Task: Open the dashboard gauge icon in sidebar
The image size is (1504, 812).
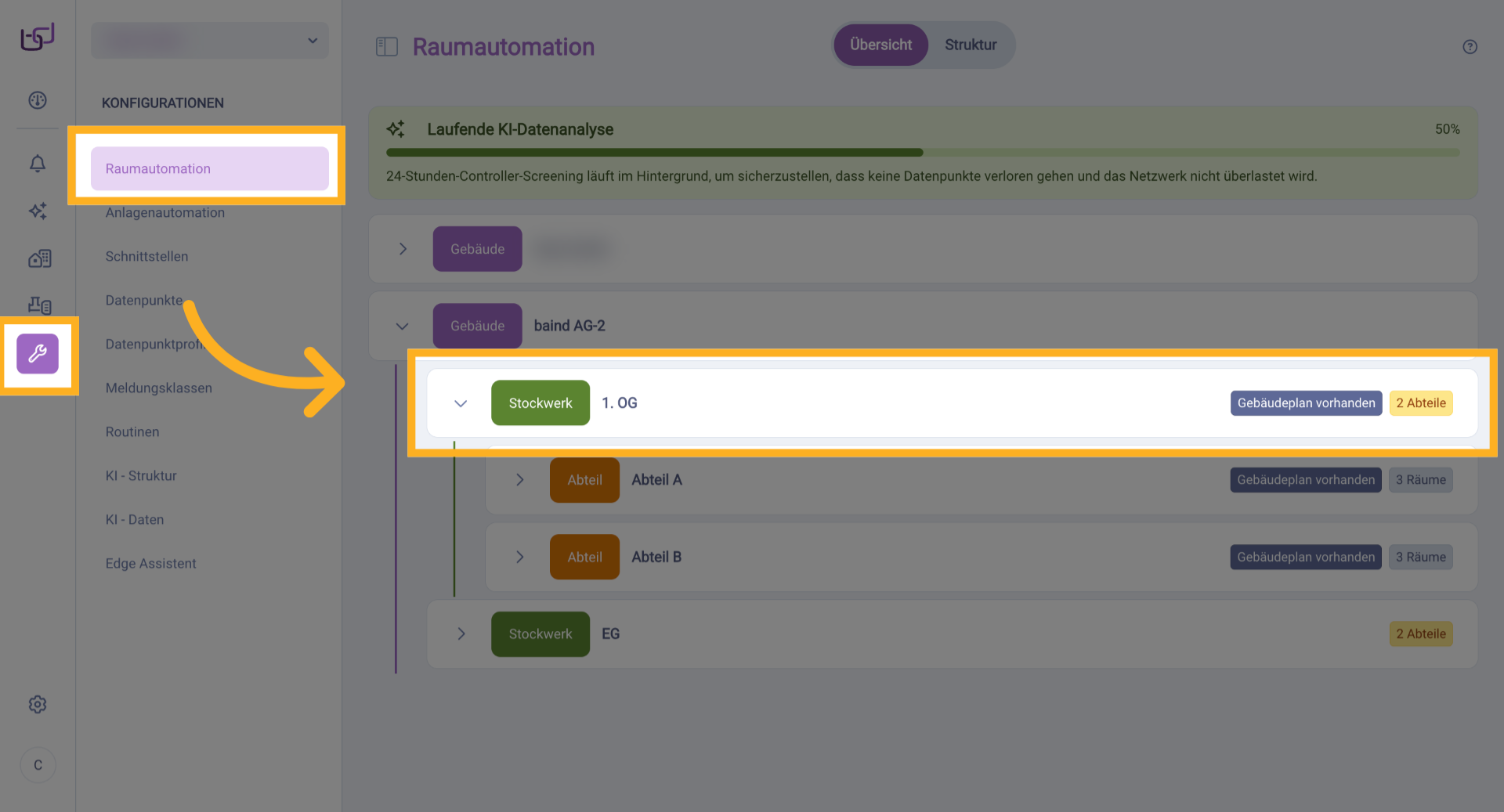Action: [x=38, y=100]
